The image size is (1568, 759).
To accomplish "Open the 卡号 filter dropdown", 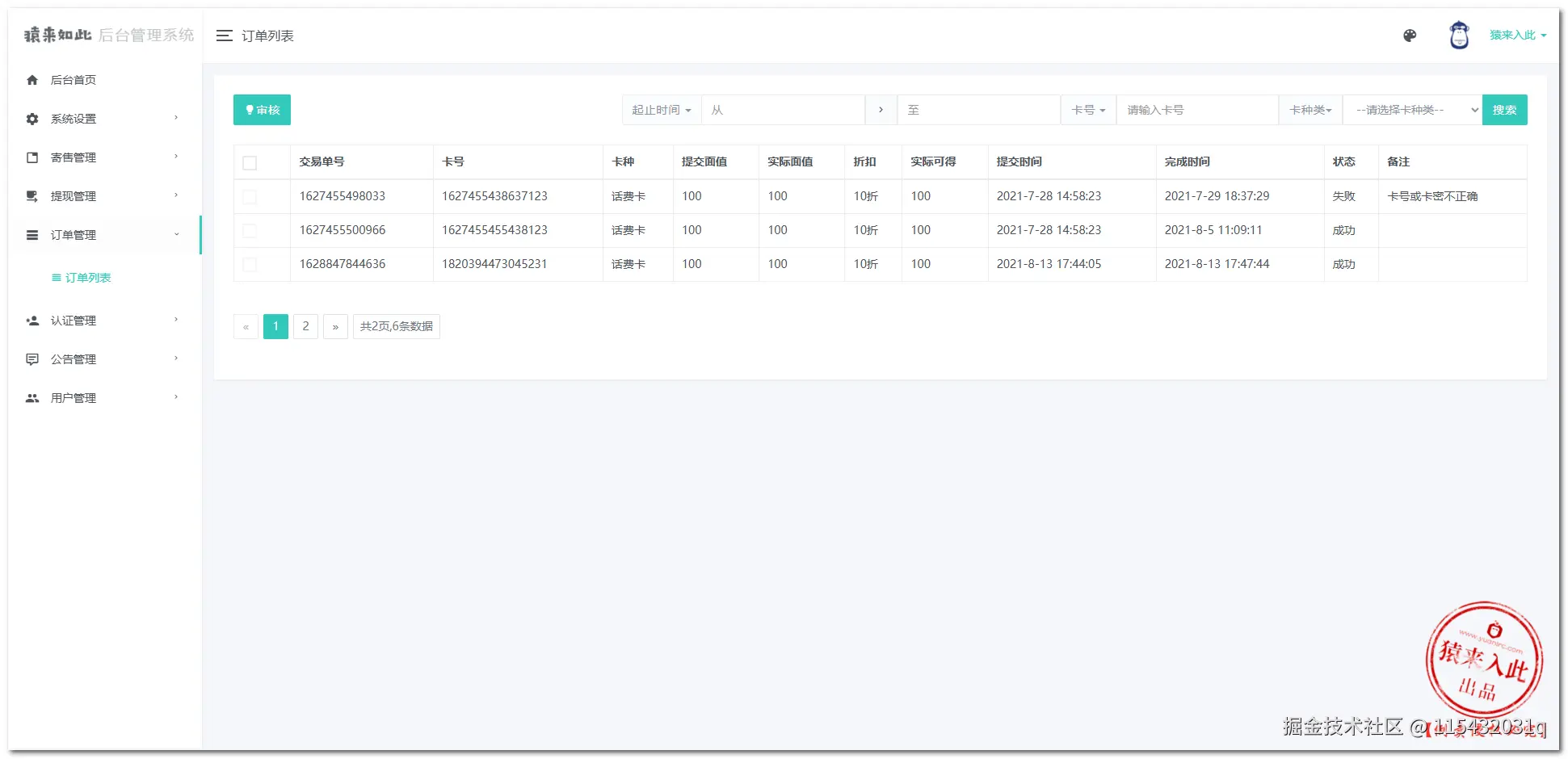I will click(x=1088, y=110).
